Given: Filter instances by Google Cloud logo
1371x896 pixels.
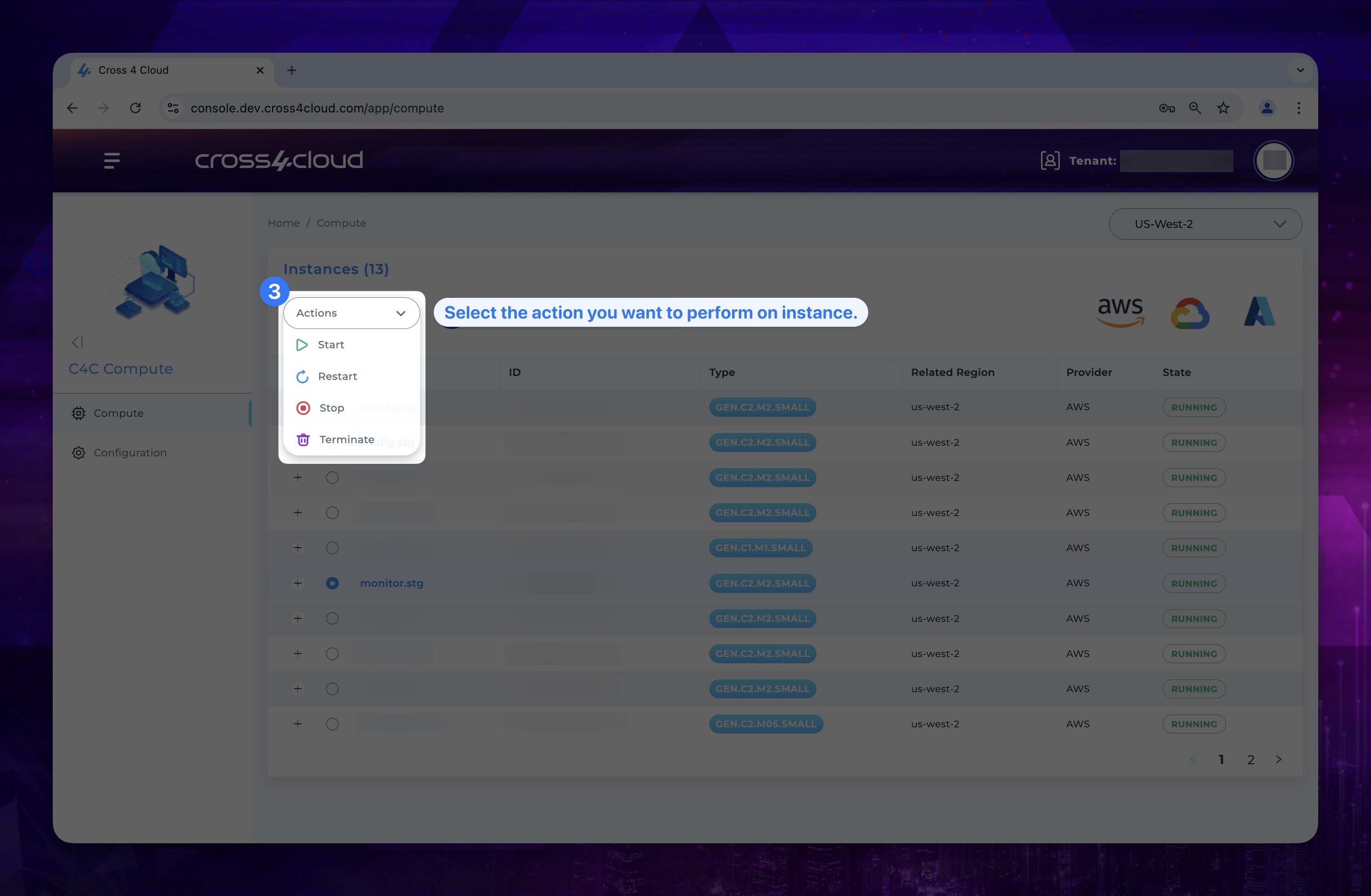Looking at the screenshot, I should point(1190,313).
